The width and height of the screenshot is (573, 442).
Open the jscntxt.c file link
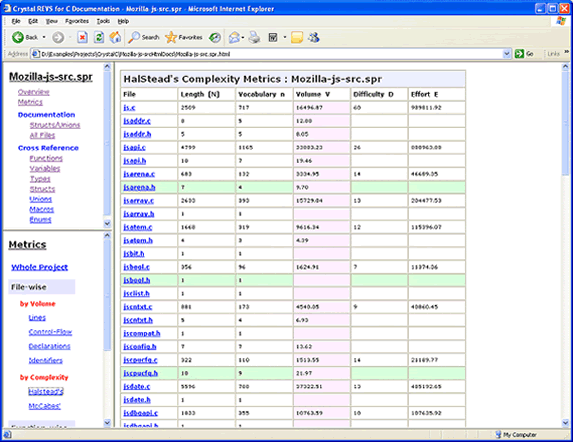click(138, 307)
